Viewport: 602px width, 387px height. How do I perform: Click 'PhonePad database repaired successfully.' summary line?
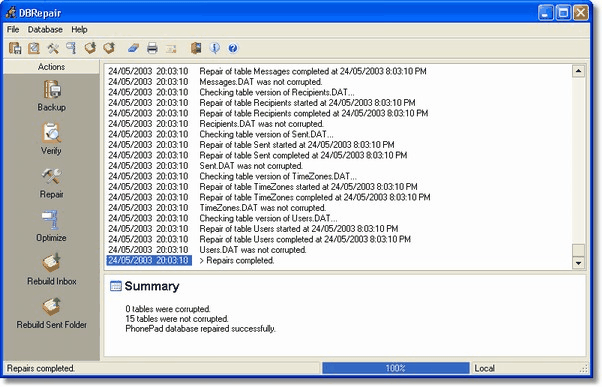[200, 329]
